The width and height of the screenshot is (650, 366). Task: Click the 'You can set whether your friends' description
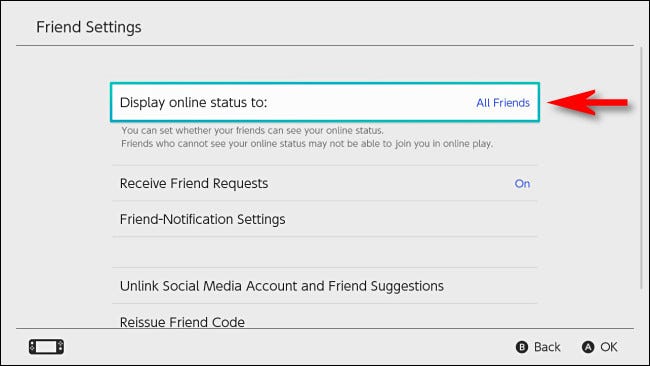point(252,130)
